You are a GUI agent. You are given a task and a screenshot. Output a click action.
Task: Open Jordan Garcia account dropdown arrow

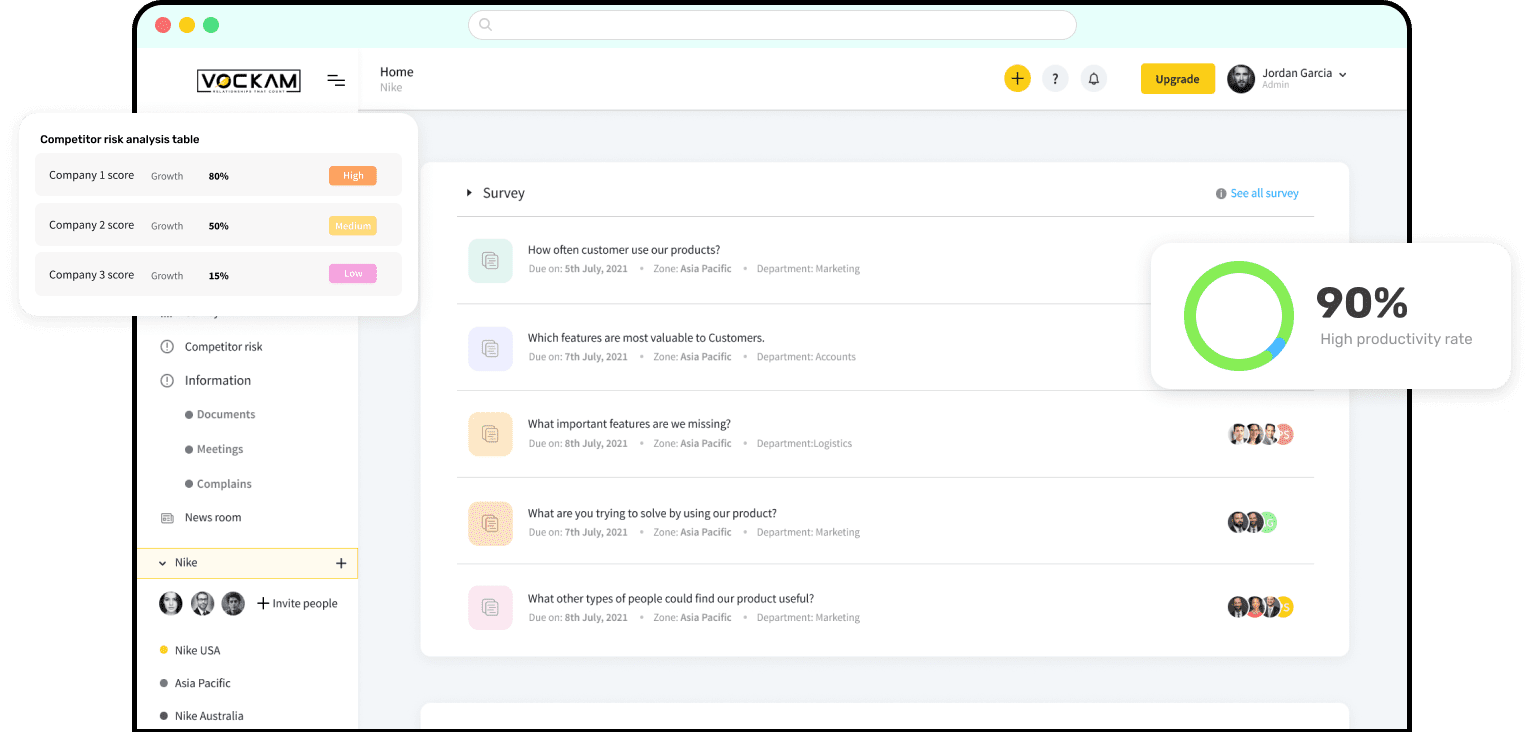[x=1342, y=74]
